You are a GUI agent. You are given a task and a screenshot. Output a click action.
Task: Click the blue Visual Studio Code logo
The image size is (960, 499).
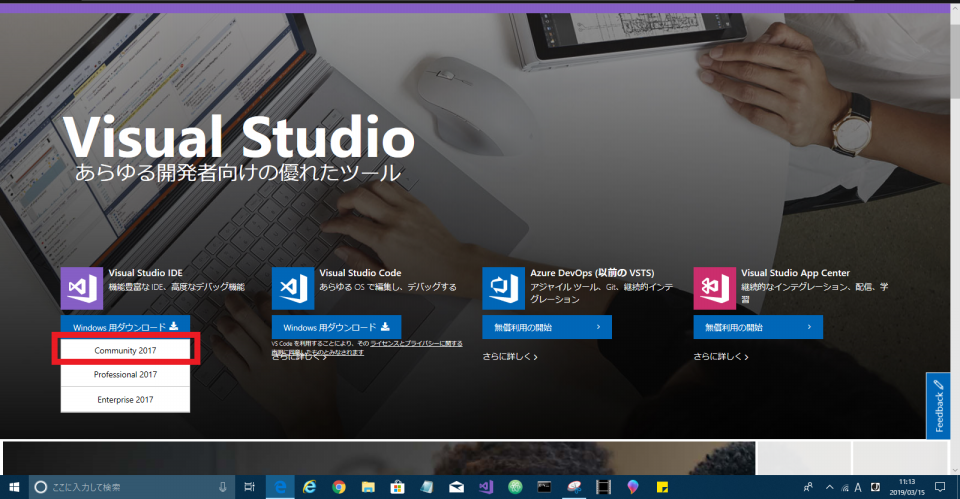[x=293, y=288]
